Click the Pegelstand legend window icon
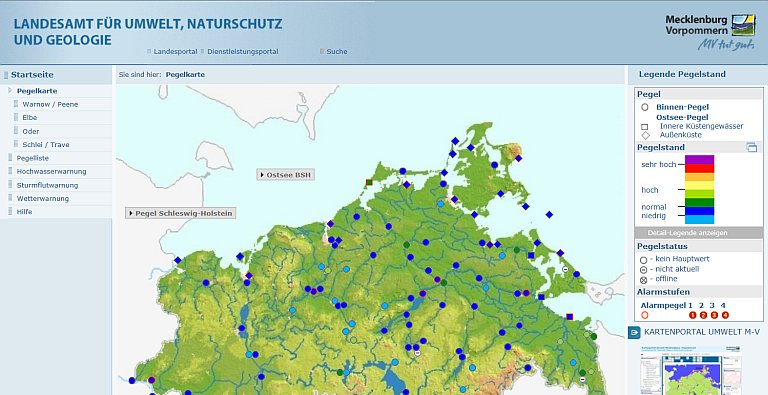This screenshot has height=395, width=768. (751, 148)
